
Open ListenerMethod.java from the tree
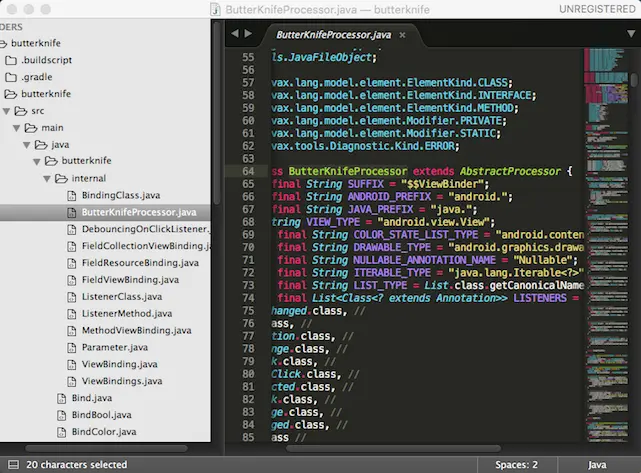click(x=127, y=314)
